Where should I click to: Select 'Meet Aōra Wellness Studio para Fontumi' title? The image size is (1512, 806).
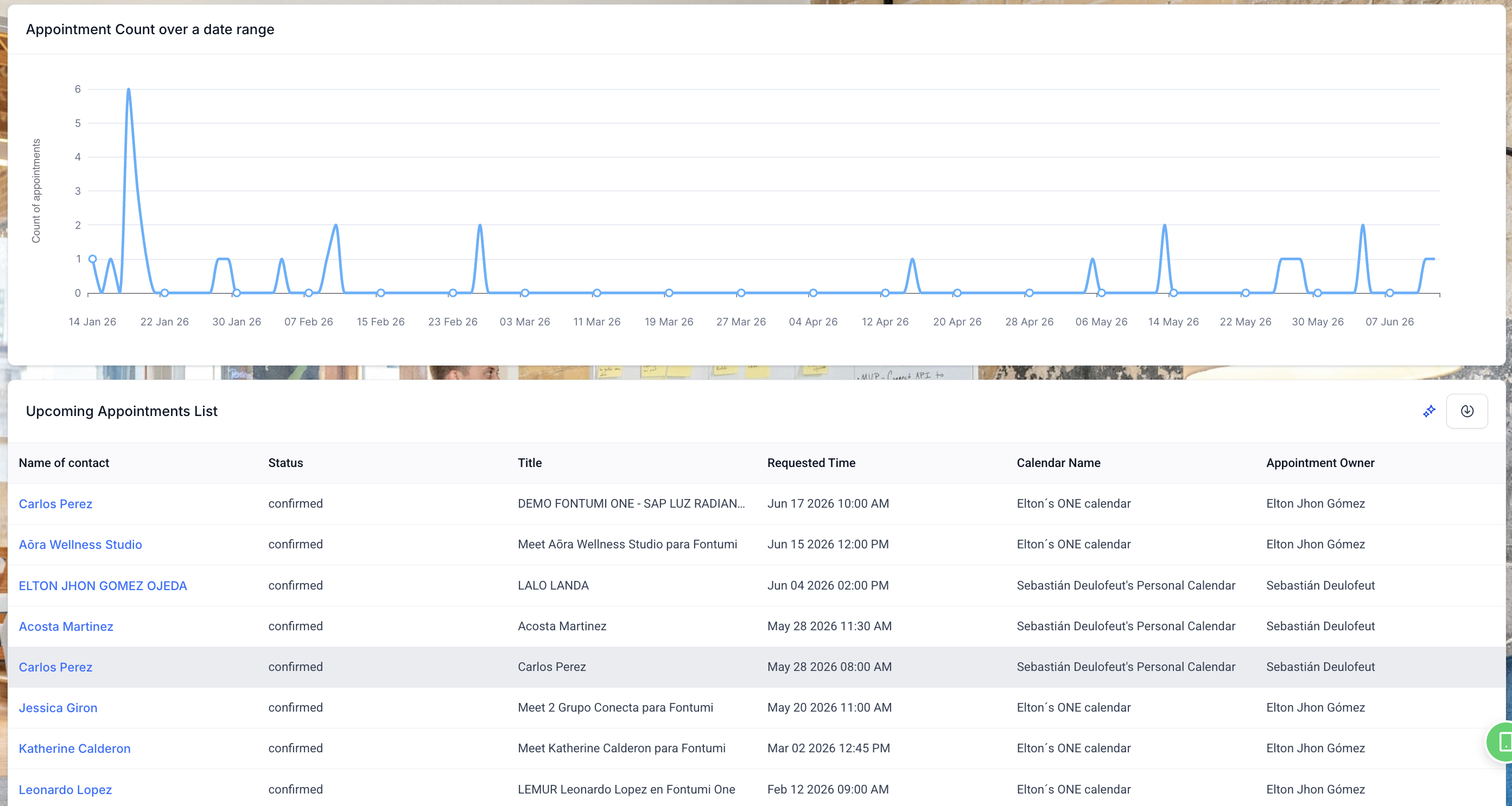(627, 545)
